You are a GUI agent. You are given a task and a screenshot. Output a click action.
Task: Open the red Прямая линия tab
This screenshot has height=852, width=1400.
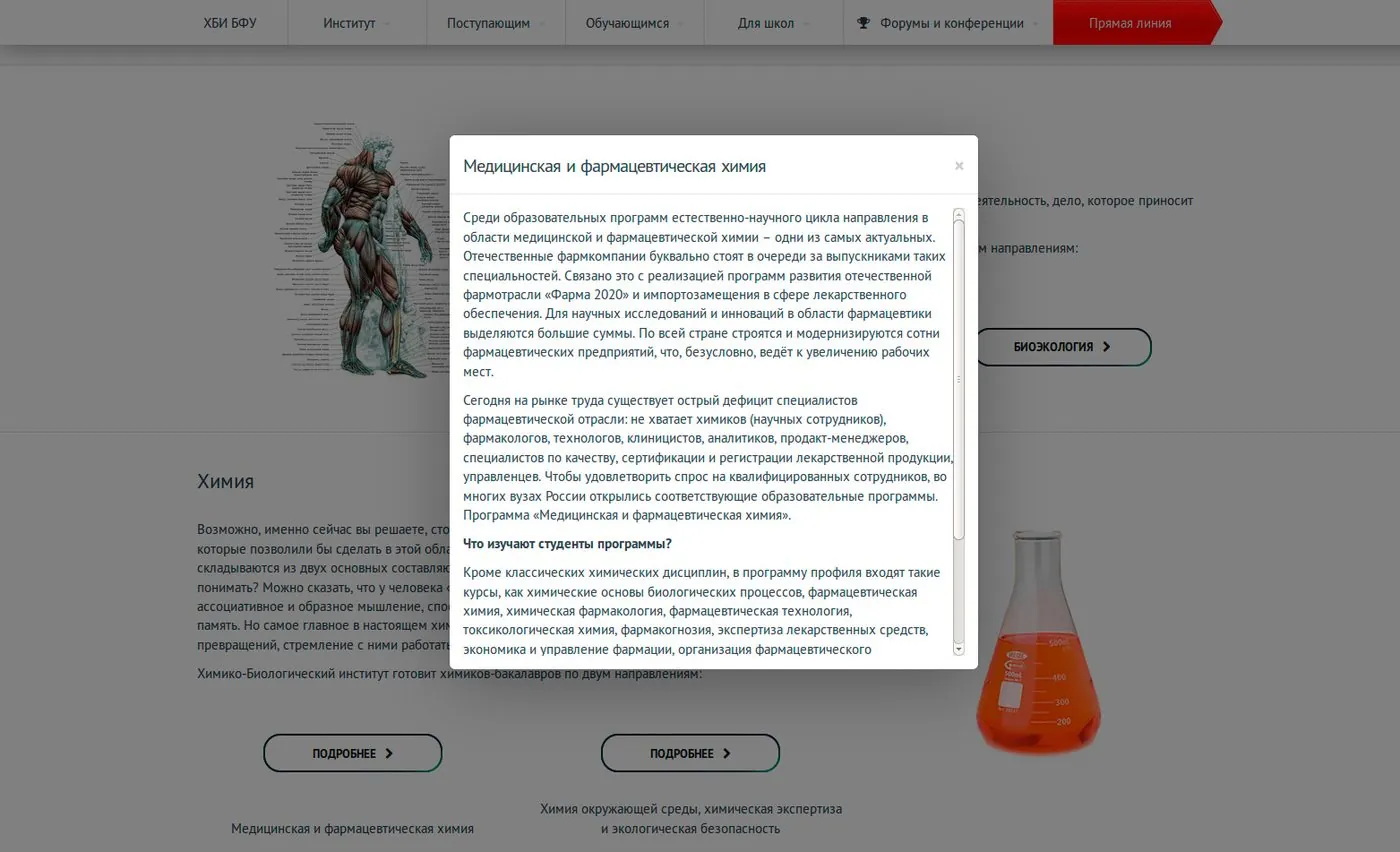pos(1137,23)
